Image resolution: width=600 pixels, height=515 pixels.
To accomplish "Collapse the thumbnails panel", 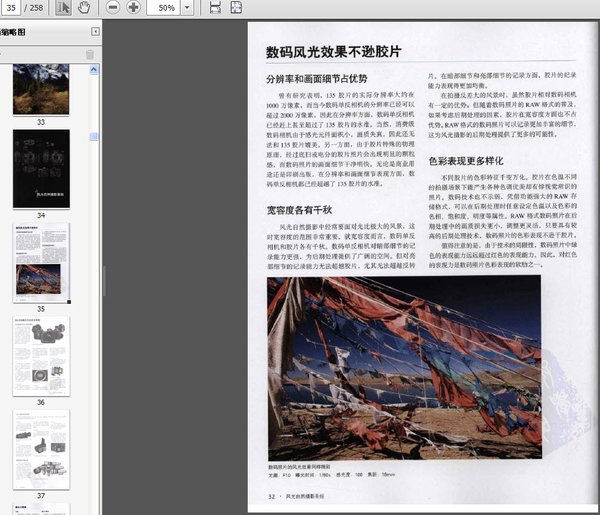I will 93,32.
